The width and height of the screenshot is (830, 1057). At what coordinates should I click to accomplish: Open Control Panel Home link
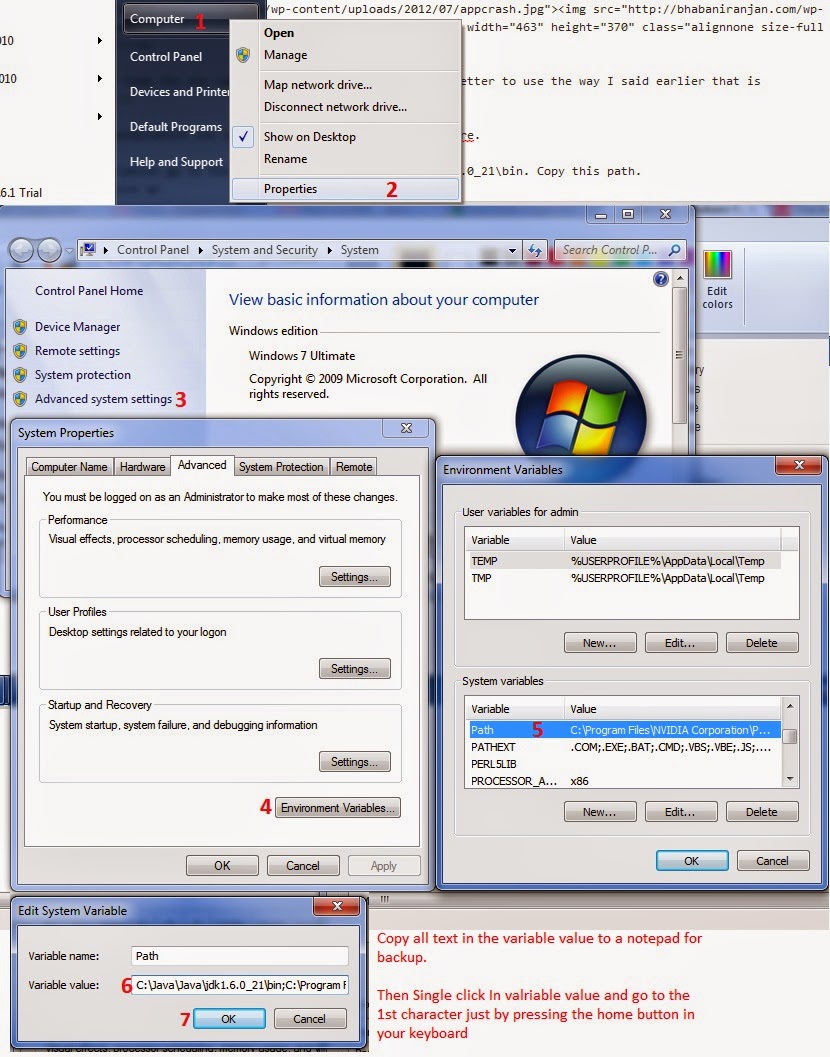[x=89, y=291]
